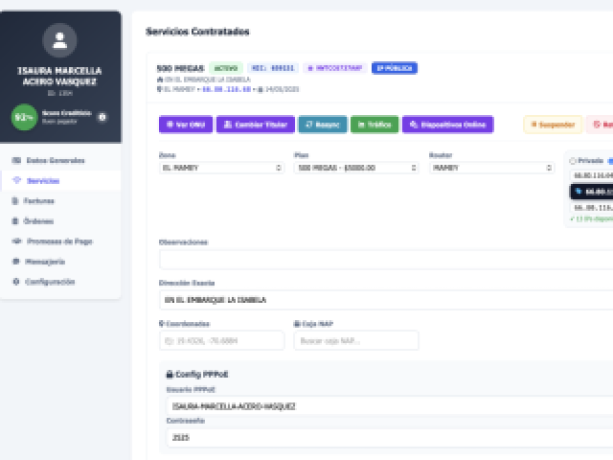This screenshot has height=460, width=613.
Task: Click the Cambiar Titular button
Action: pyautogui.click(x=256, y=125)
